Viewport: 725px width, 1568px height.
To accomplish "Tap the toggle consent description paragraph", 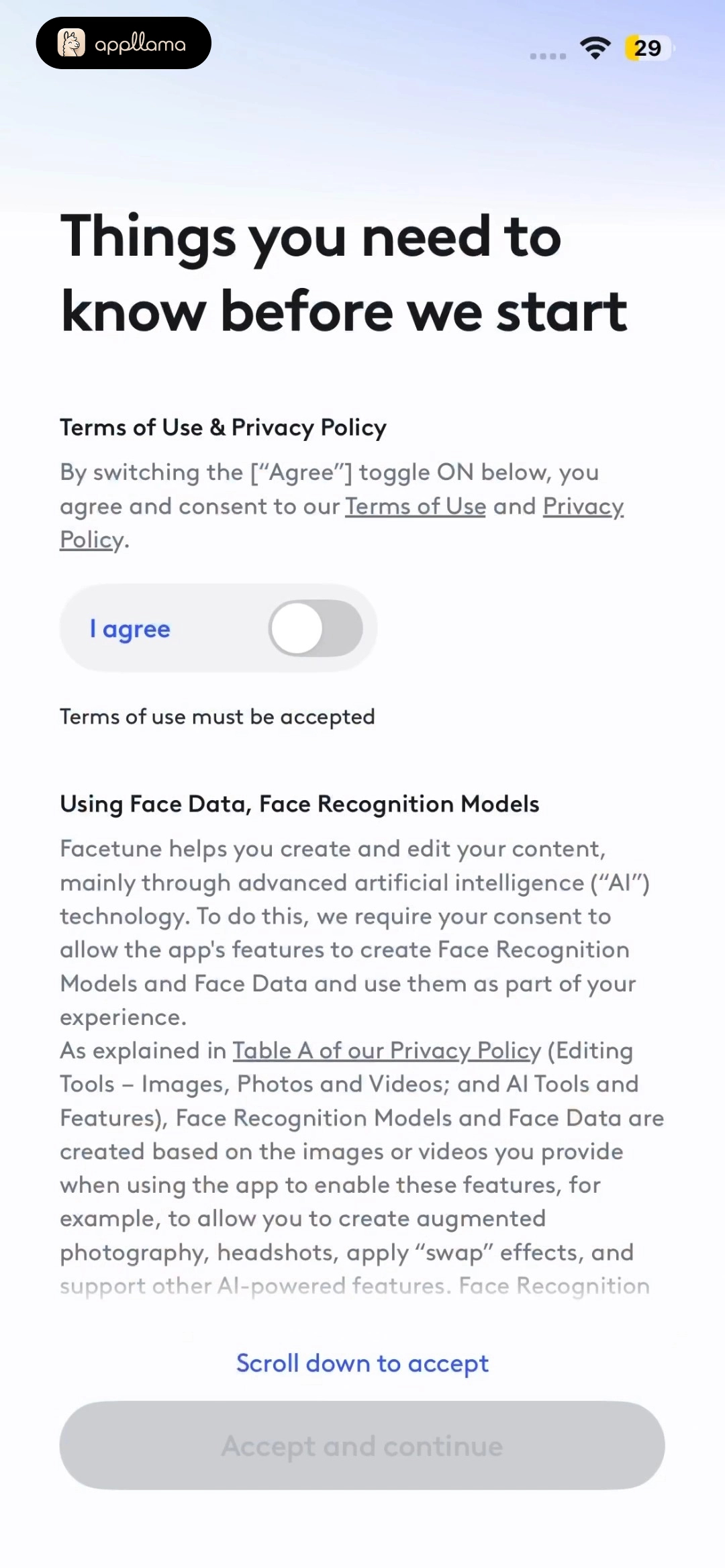I will [342, 506].
